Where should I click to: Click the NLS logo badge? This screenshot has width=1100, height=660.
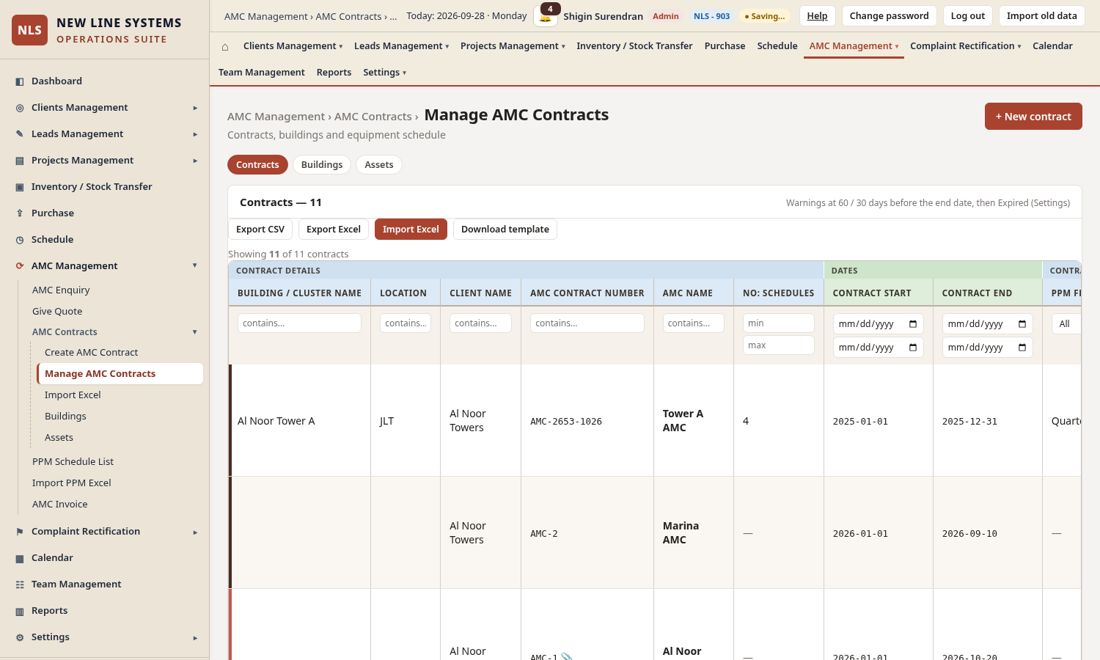pos(29,30)
